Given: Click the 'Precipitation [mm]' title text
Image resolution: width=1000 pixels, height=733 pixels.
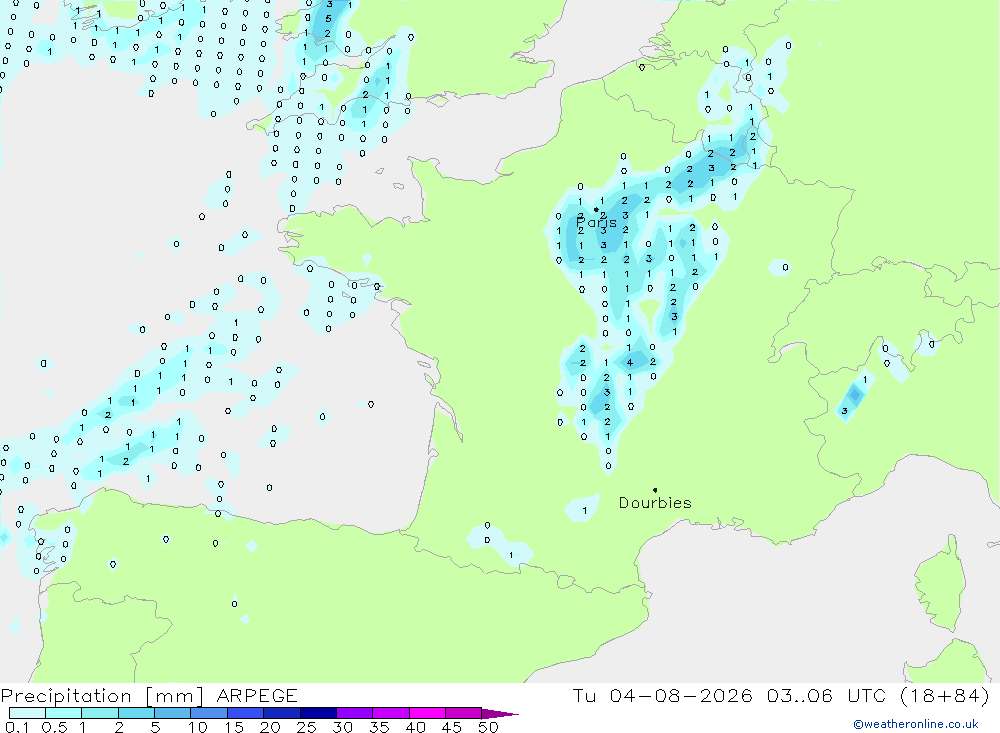Looking at the screenshot, I should pos(102,696).
